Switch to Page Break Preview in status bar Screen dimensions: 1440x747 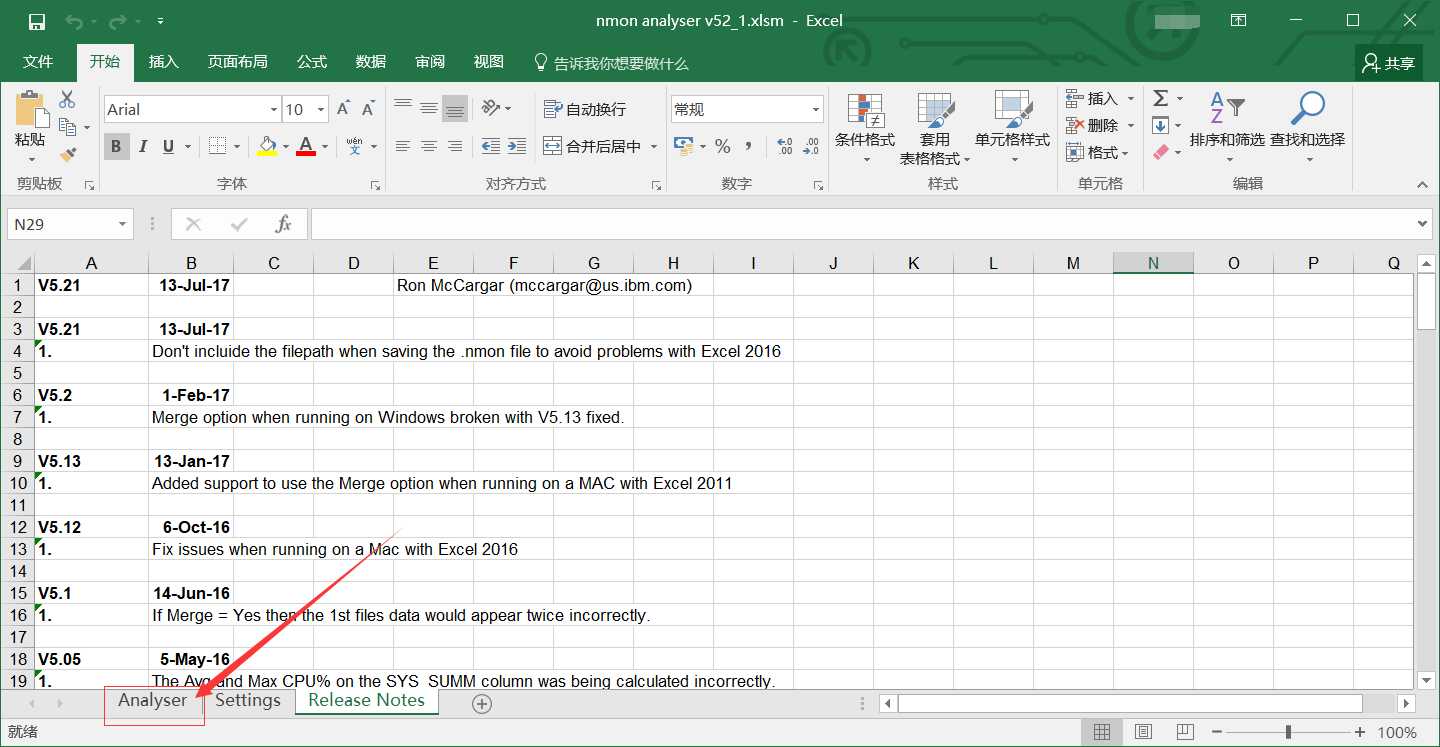click(1186, 732)
